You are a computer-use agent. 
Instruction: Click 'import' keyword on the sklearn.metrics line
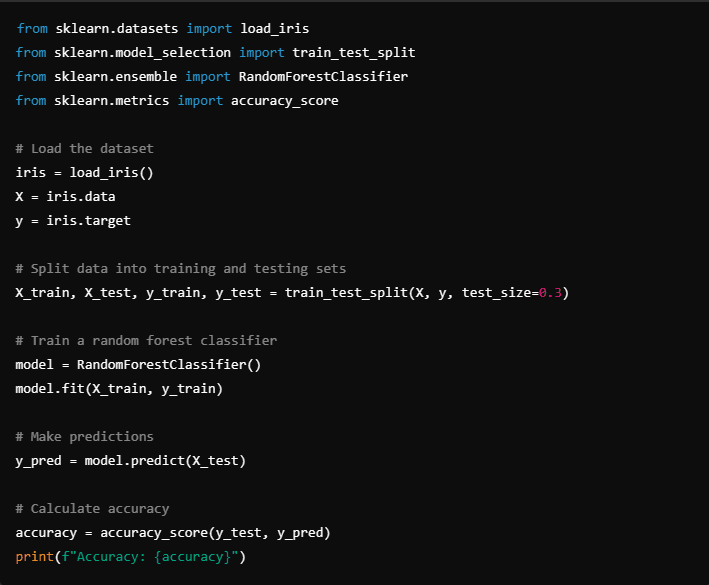(200, 101)
